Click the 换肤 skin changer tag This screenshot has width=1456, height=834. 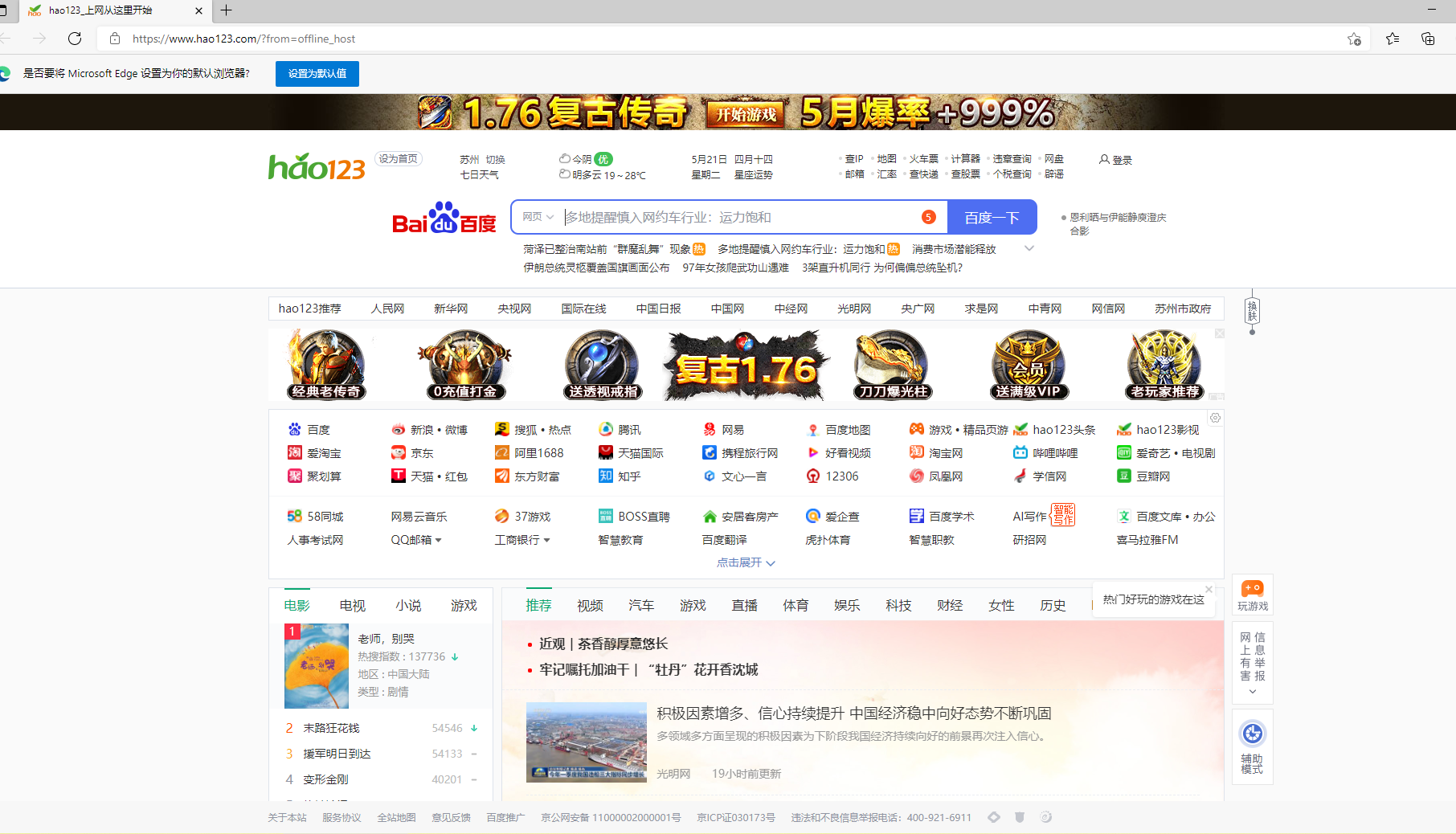click(x=1252, y=311)
